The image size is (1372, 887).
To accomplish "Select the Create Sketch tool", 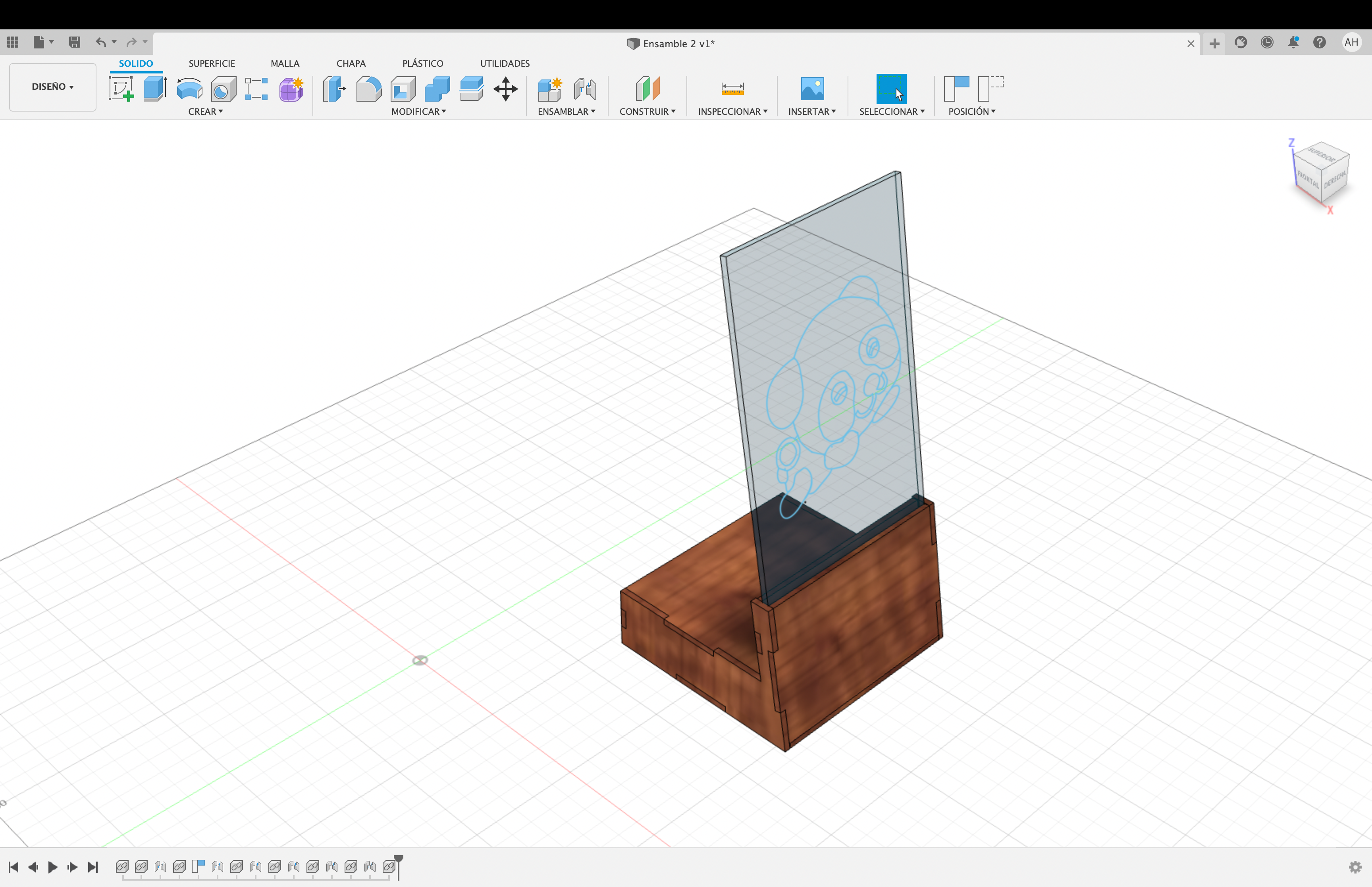I will [121, 89].
